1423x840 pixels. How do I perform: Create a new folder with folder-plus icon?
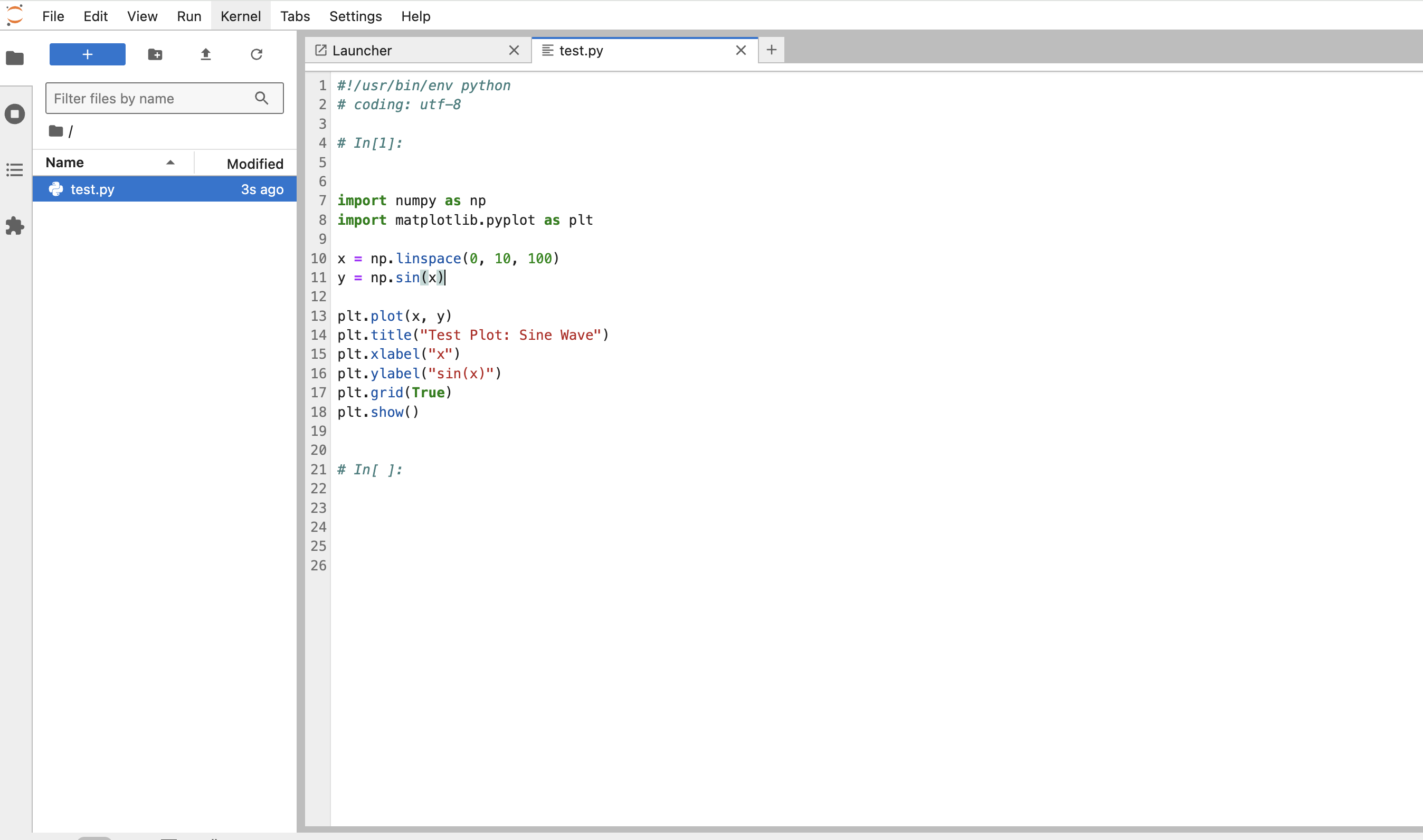tap(155, 54)
